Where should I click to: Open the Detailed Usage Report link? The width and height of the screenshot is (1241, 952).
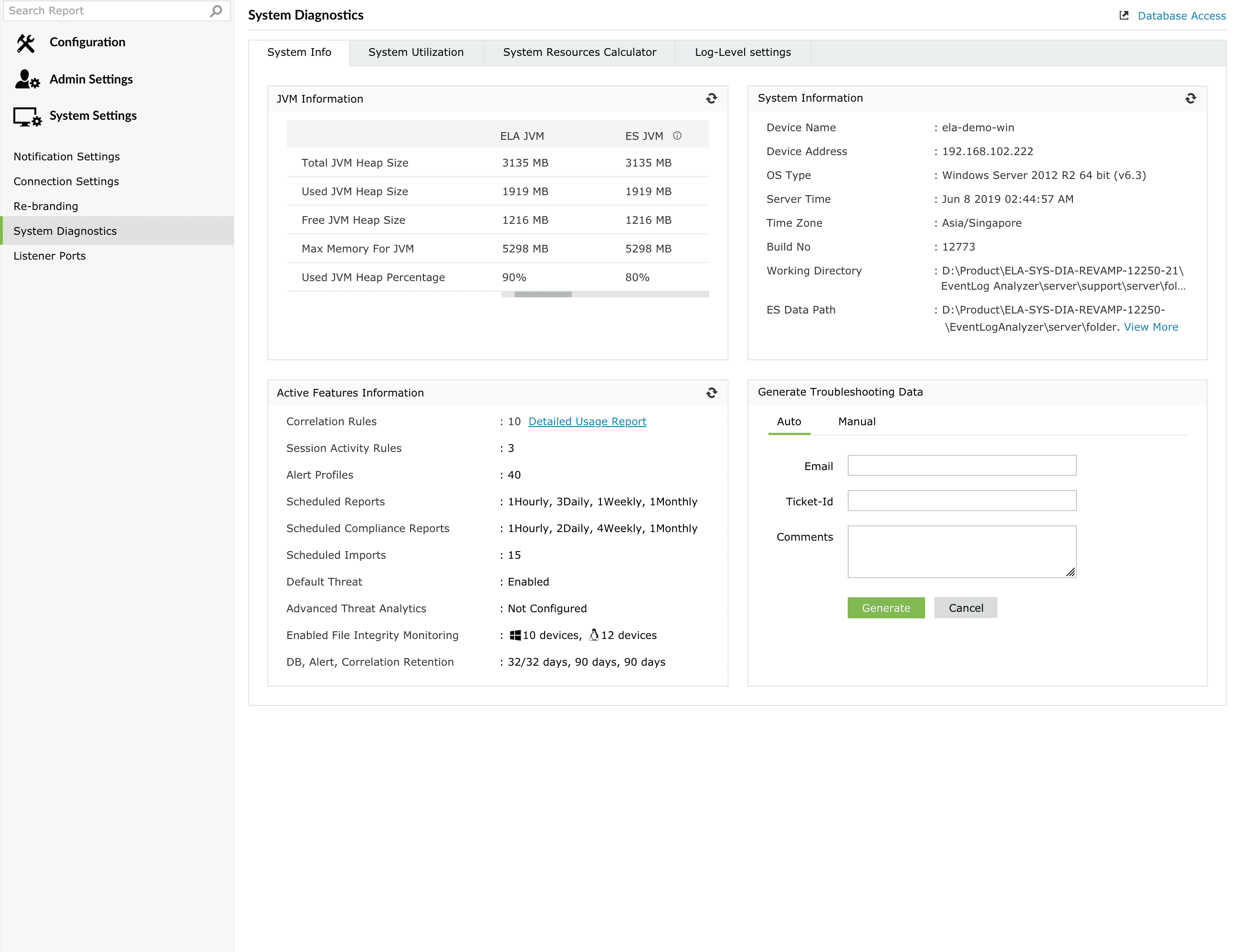pyautogui.click(x=587, y=422)
